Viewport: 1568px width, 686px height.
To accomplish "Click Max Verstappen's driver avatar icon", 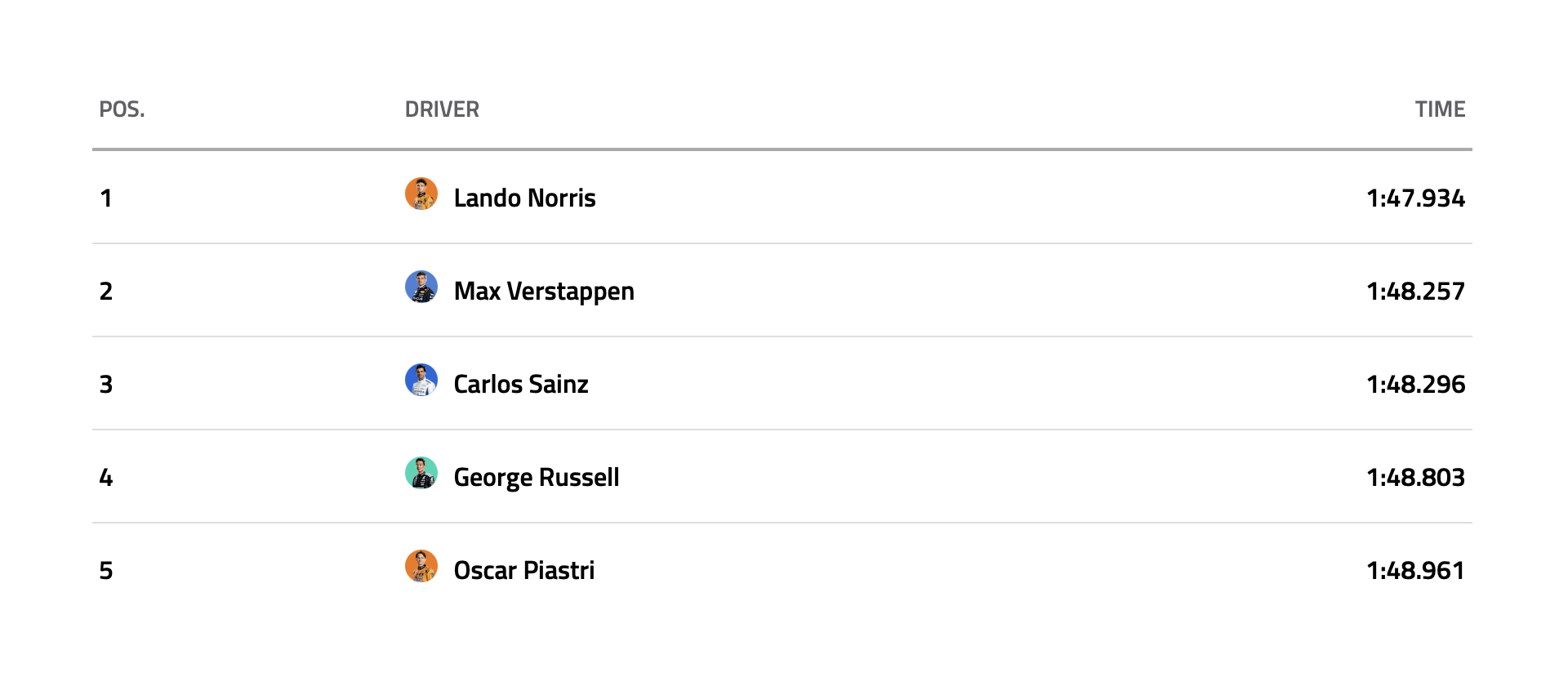I will click(421, 287).
